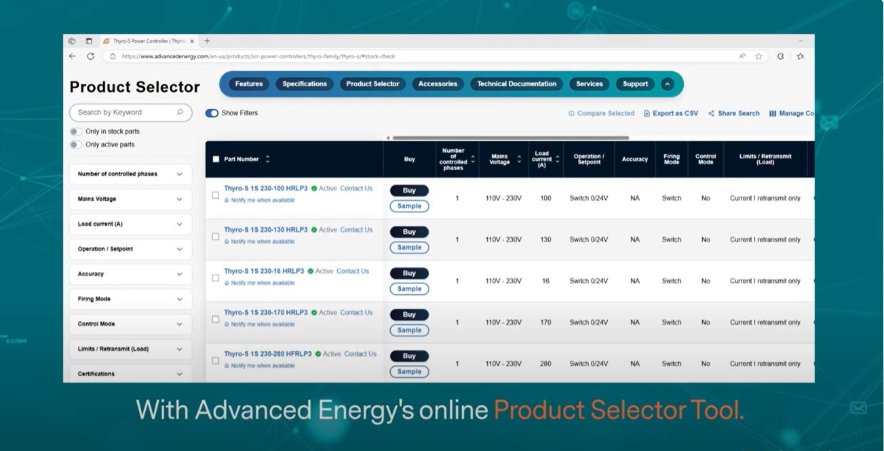Toggle the Show Filters switch
This screenshot has height=451, width=884.
[x=212, y=113]
